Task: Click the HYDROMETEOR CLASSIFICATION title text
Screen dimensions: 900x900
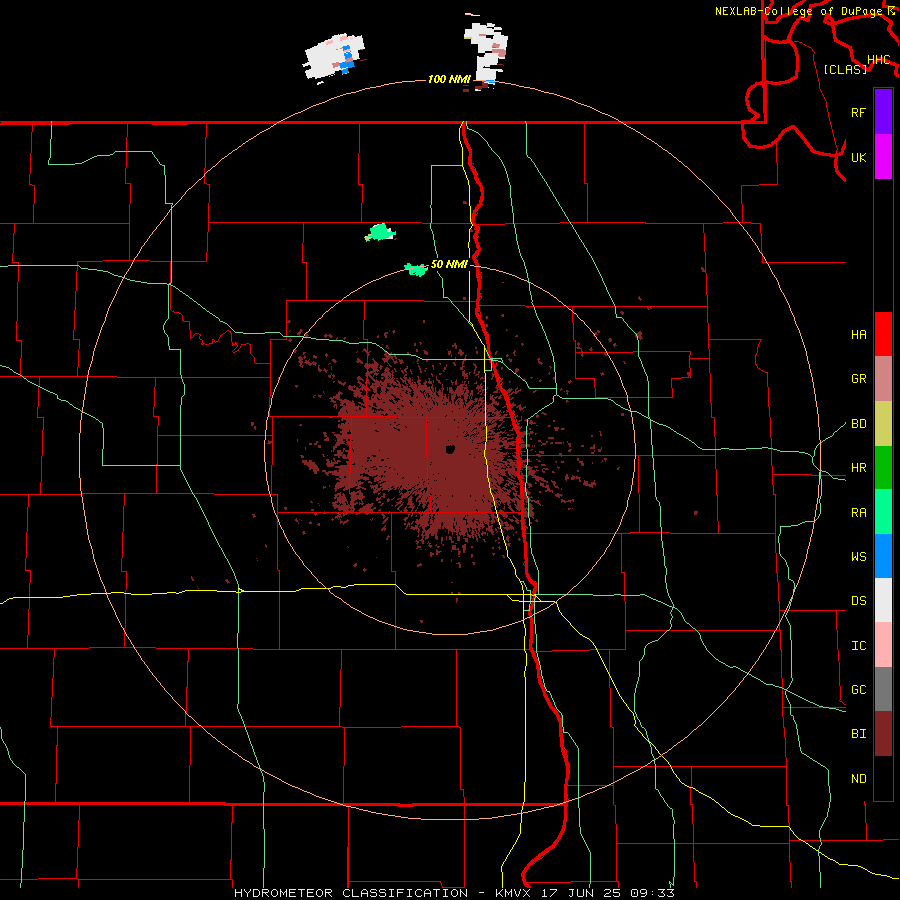Action: (x=351, y=893)
